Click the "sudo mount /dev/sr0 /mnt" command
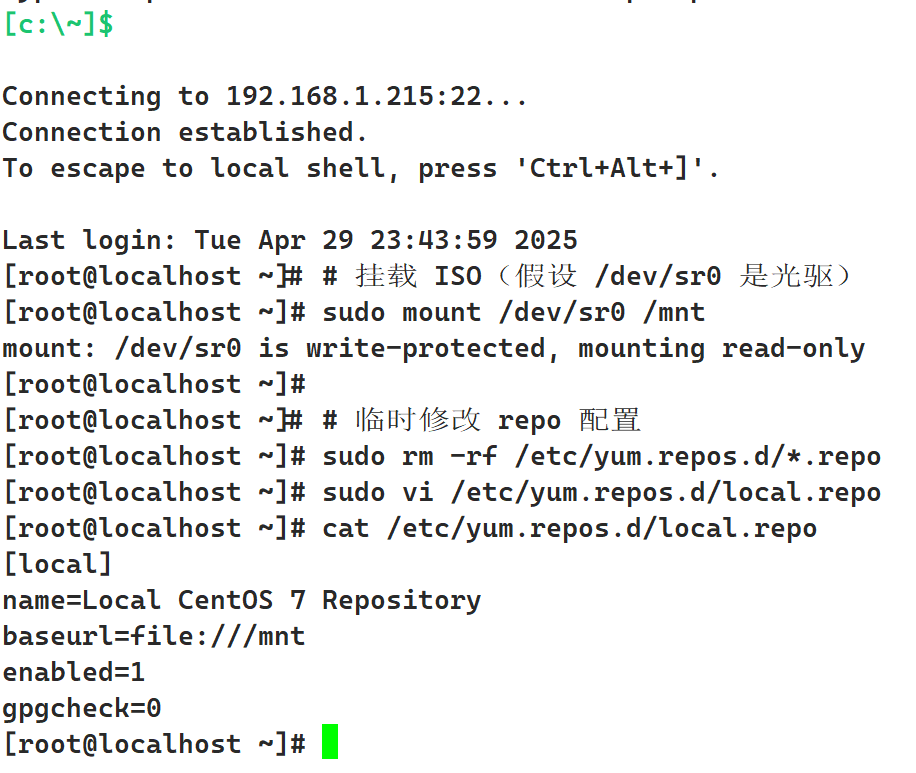 [513, 312]
